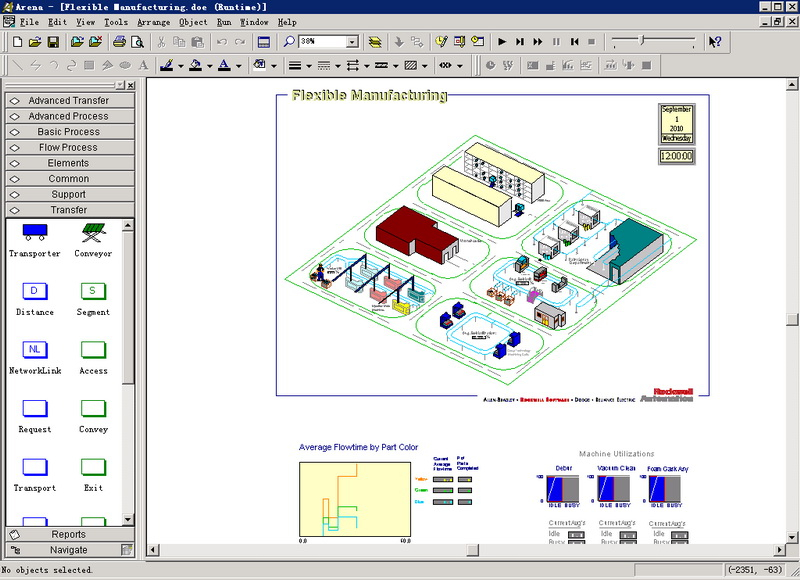Click the Segment module icon

(93, 292)
